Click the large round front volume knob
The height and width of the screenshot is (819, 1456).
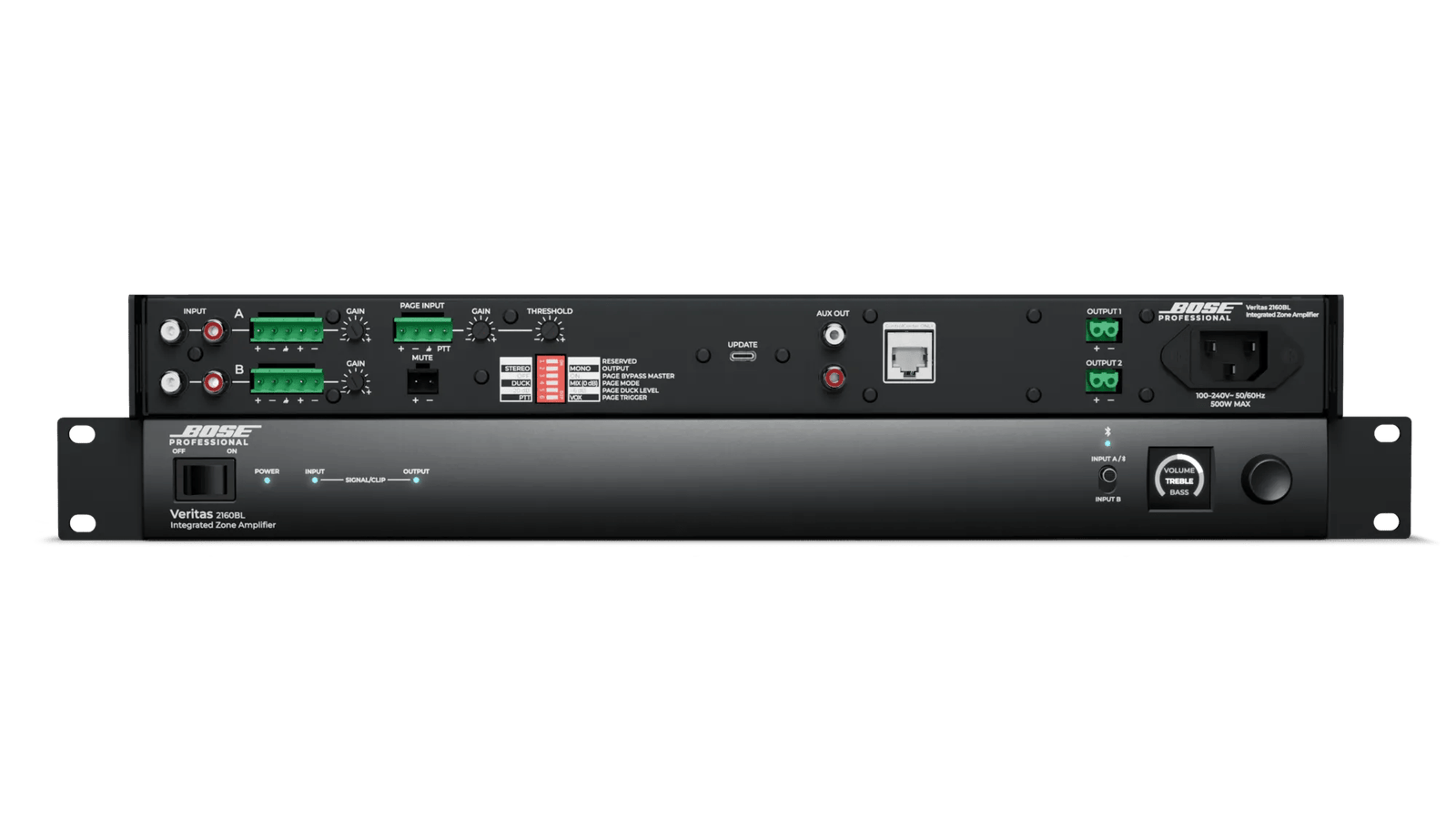[1267, 480]
